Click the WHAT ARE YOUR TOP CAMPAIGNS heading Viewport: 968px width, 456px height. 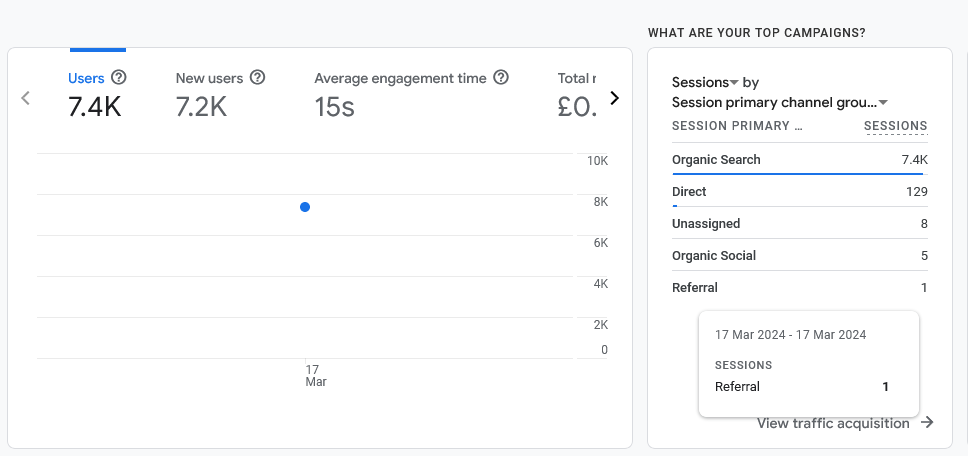tap(756, 33)
